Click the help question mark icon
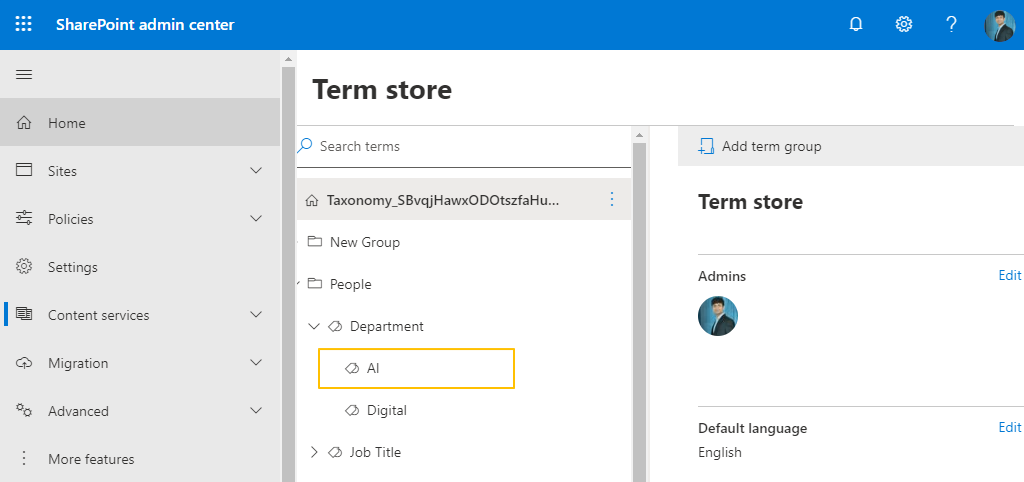The width and height of the screenshot is (1024, 482). (x=952, y=24)
